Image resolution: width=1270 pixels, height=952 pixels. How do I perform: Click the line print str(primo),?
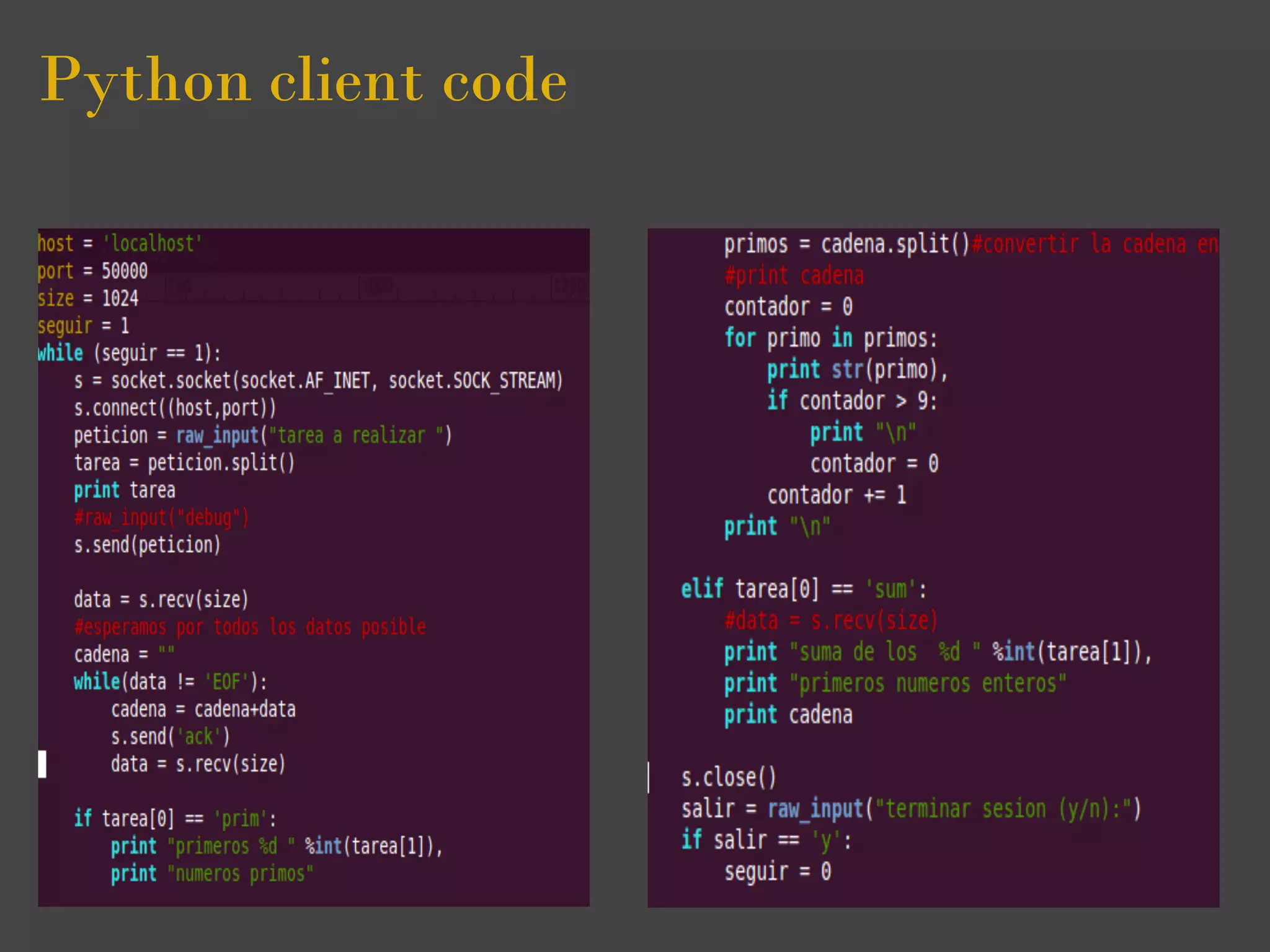click(x=858, y=370)
